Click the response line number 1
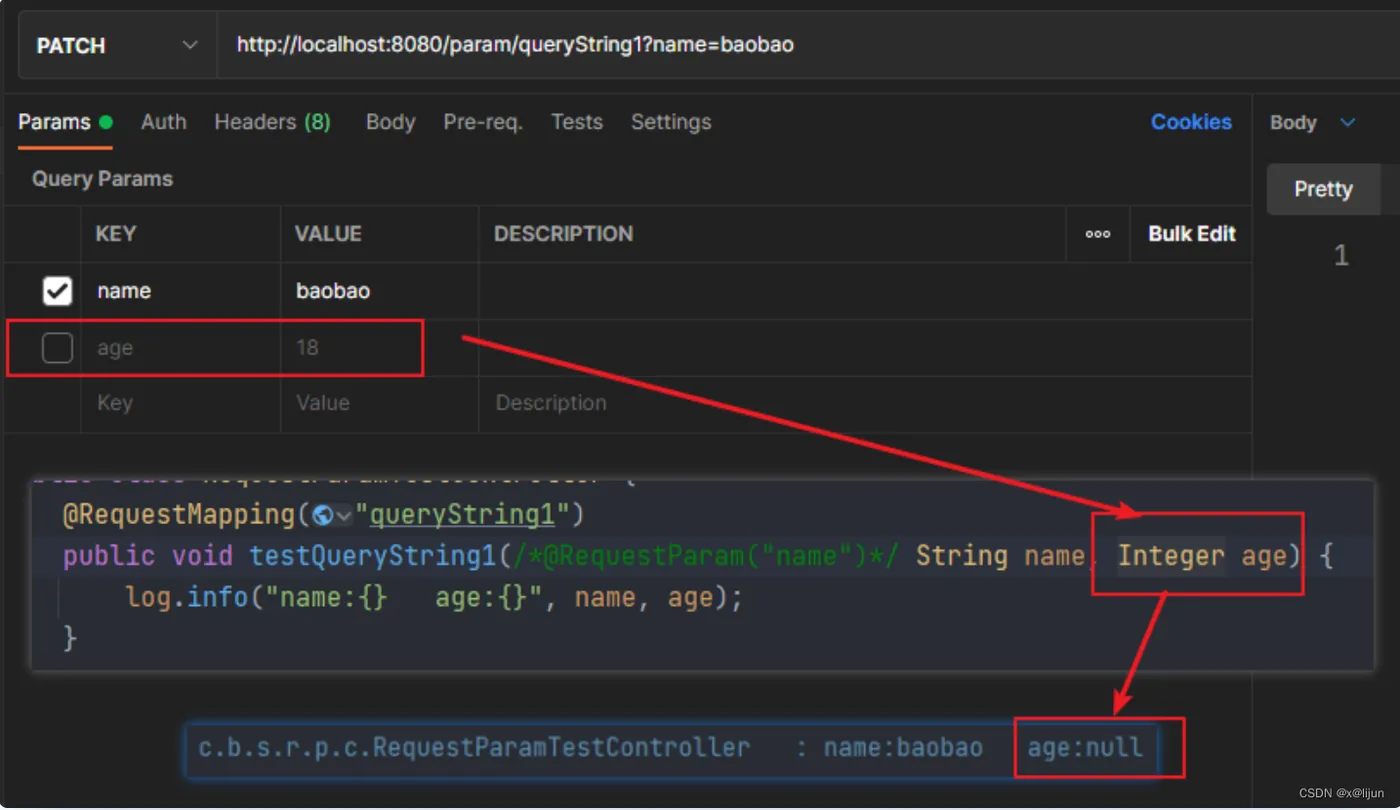Image resolution: width=1400 pixels, height=810 pixels. [x=1341, y=256]
